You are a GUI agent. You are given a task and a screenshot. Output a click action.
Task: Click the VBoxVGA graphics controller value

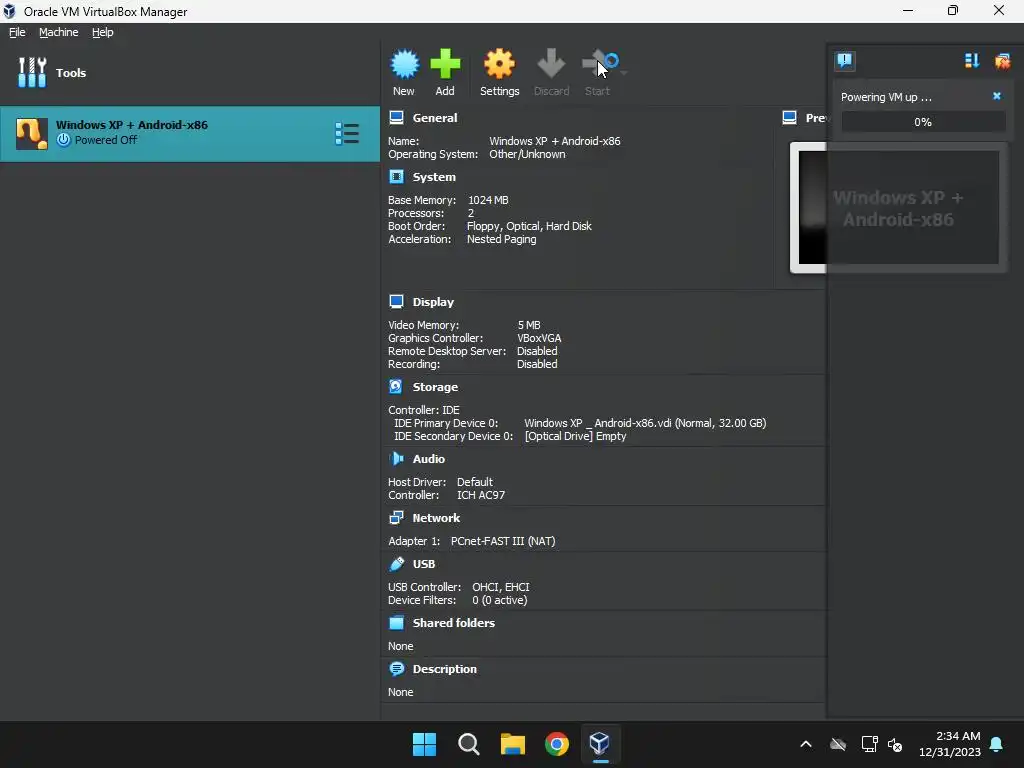(x=539, y=338)
